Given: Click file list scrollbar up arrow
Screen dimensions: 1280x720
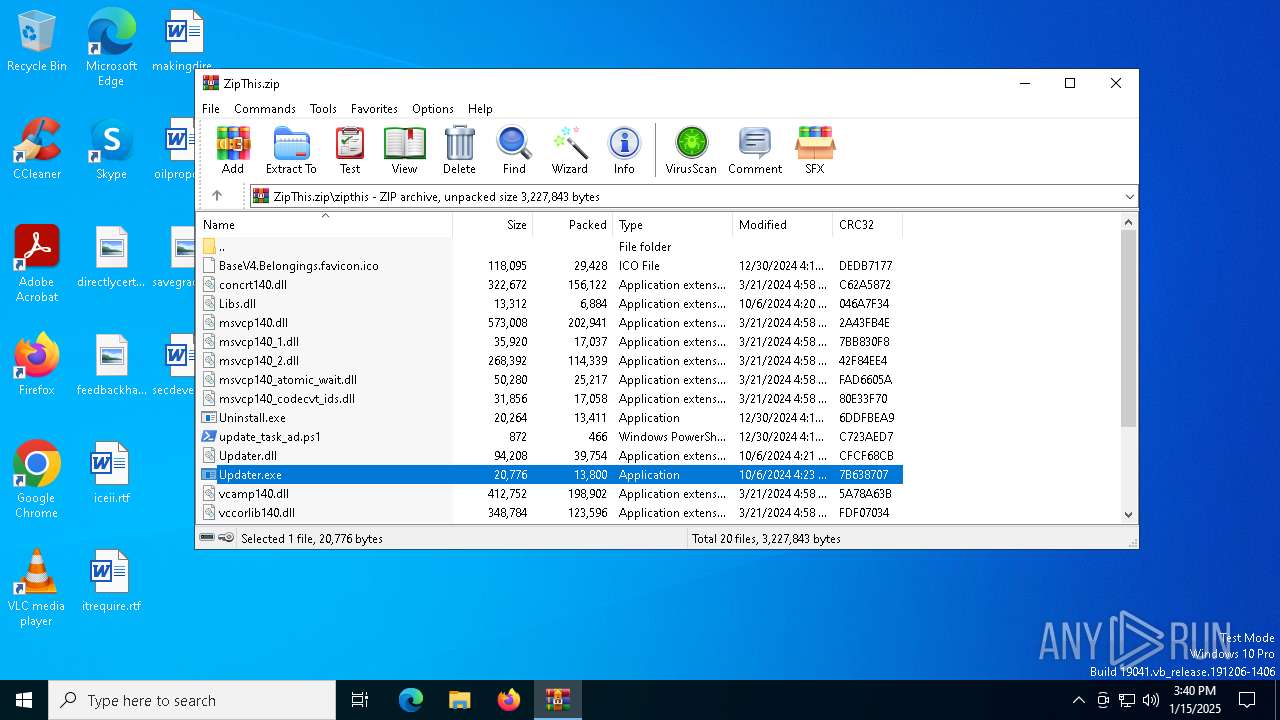Looking at the screenshot, I should (x=1129, y=222).
